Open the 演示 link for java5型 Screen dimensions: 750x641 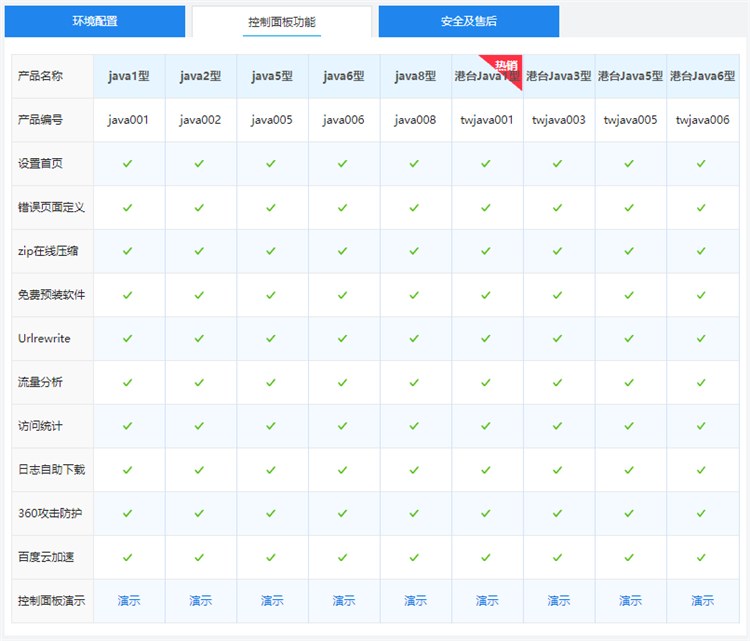[x=272, y=601]
